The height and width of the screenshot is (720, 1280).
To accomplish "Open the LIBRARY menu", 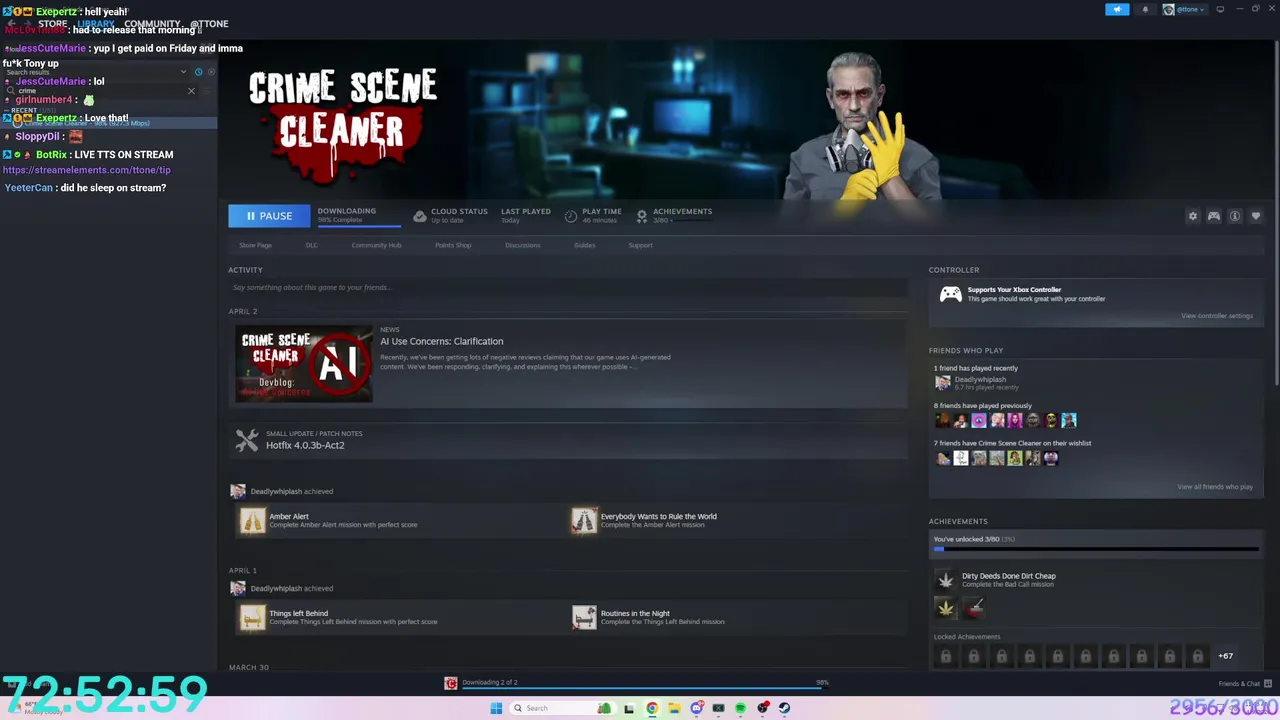I will tap(96, 24).
